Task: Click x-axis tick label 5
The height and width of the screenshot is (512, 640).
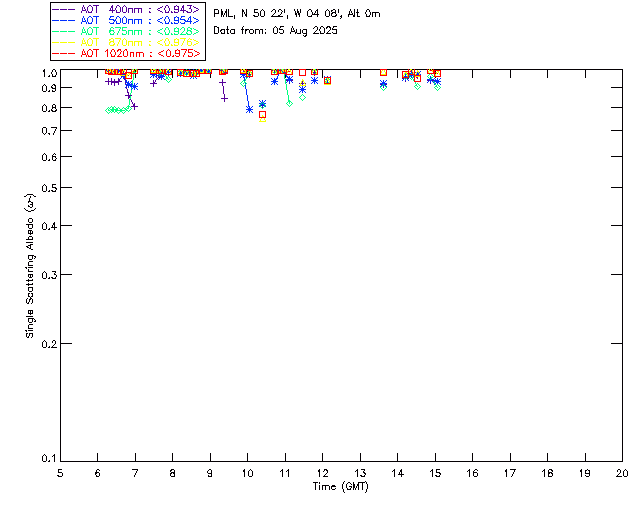Action: tap(60, 473)
